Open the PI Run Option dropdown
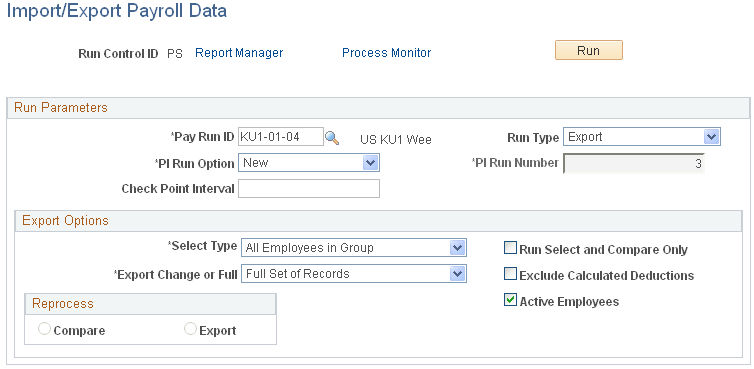Viewport: 754px width, 369px height. click(309, 163)
